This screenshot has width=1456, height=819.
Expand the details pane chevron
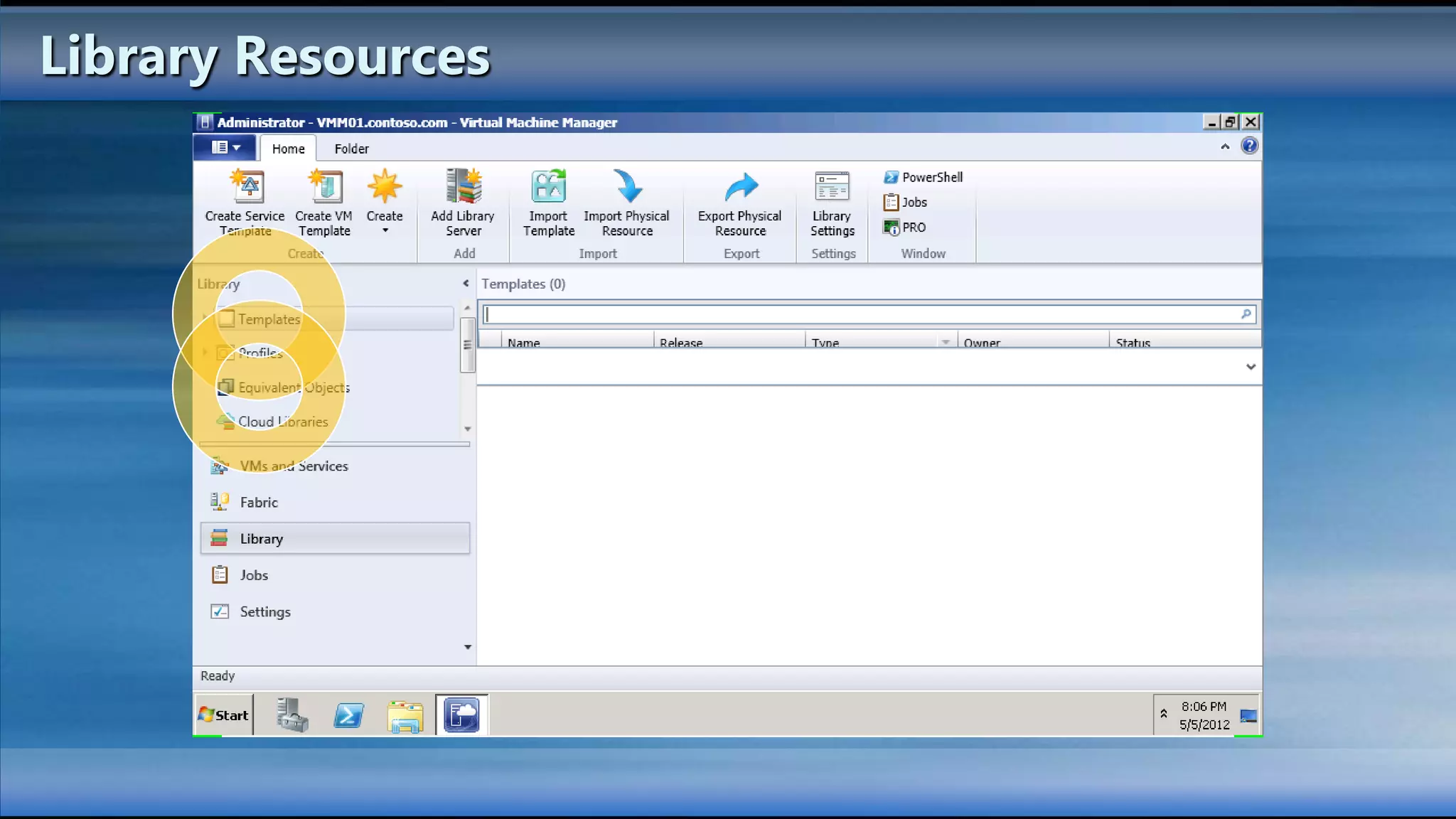[x=1251, y=367]
